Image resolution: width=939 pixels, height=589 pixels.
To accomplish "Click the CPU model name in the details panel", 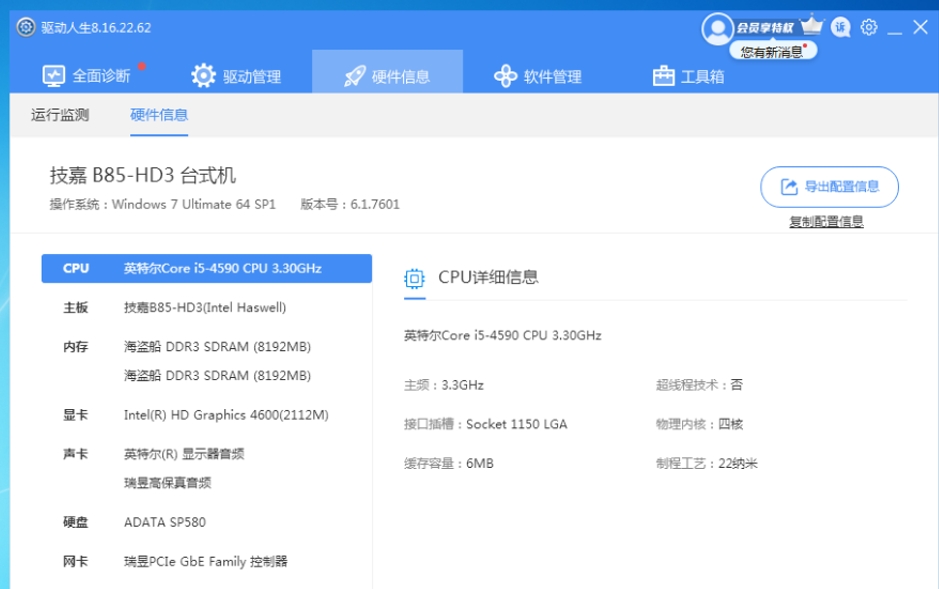I will tap(502, 335).
